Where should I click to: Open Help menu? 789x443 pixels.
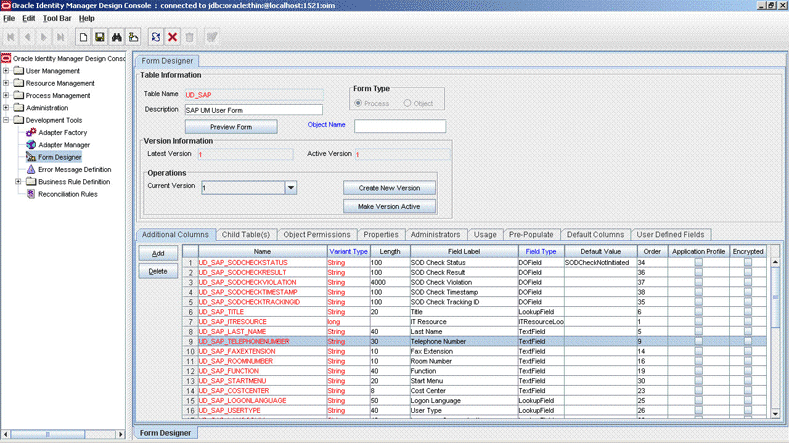87,18
